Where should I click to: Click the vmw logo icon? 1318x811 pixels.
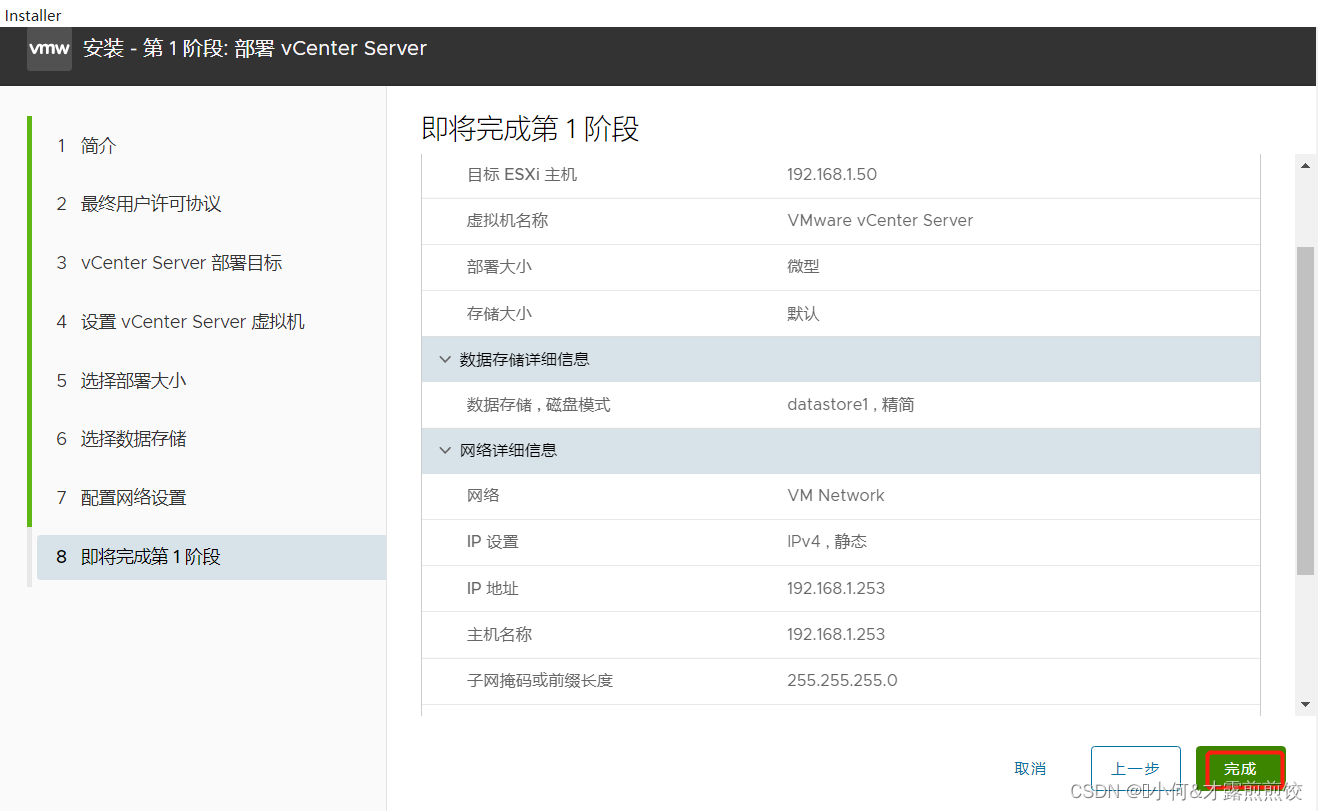(x=49, y=49)
